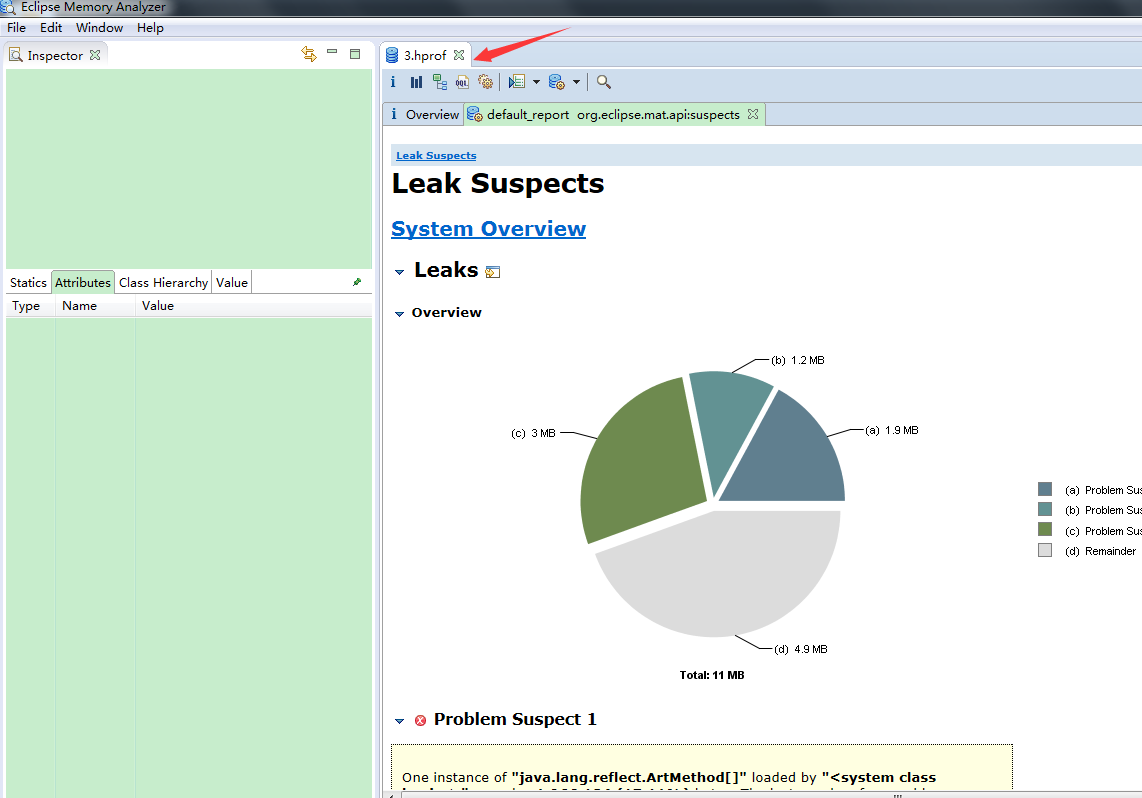Click the Find Object magnifier icon
Screen dimensions: 1142x798
[604, 82]
